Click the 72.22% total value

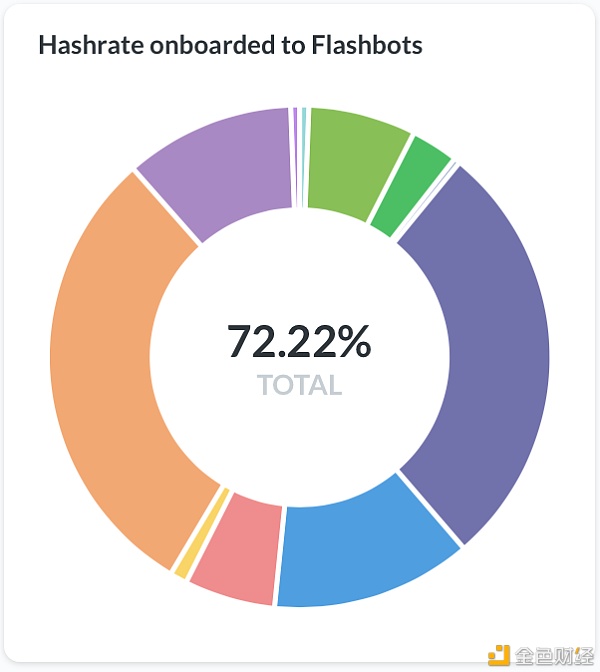click(299, 342)
